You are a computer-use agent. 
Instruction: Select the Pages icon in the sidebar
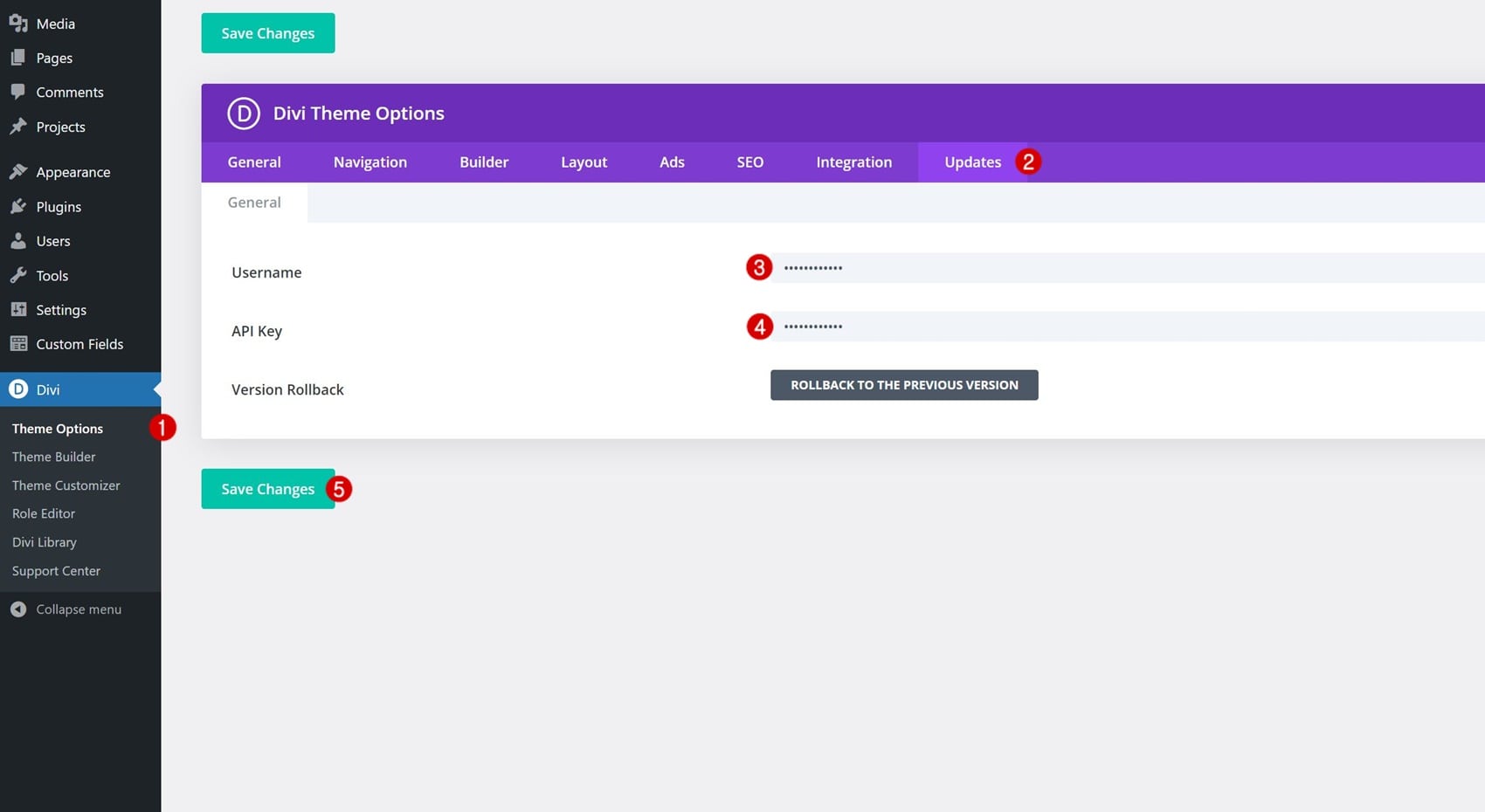click(x=18, y=58)
